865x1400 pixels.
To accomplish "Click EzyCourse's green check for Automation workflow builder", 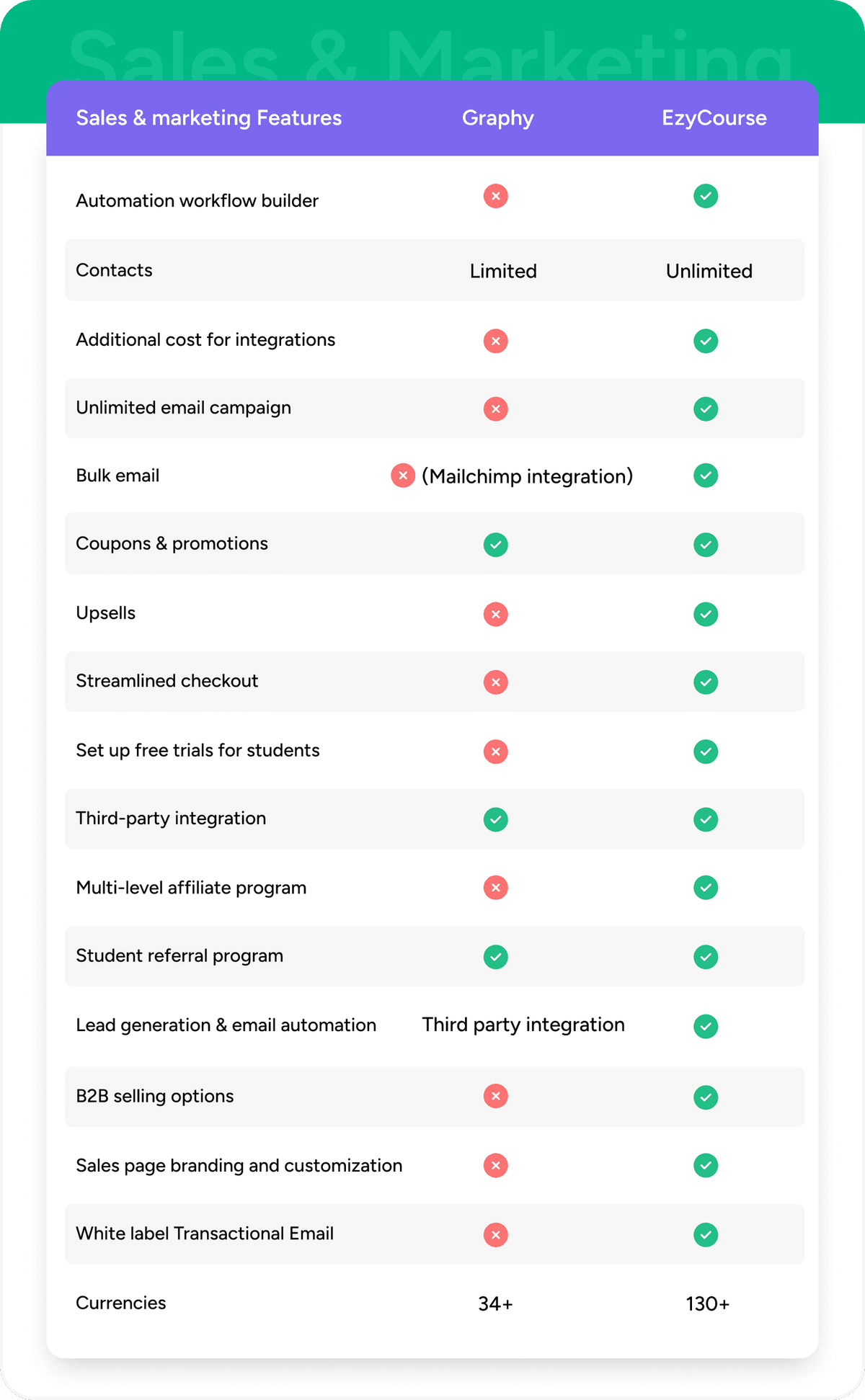I will 705,196.
